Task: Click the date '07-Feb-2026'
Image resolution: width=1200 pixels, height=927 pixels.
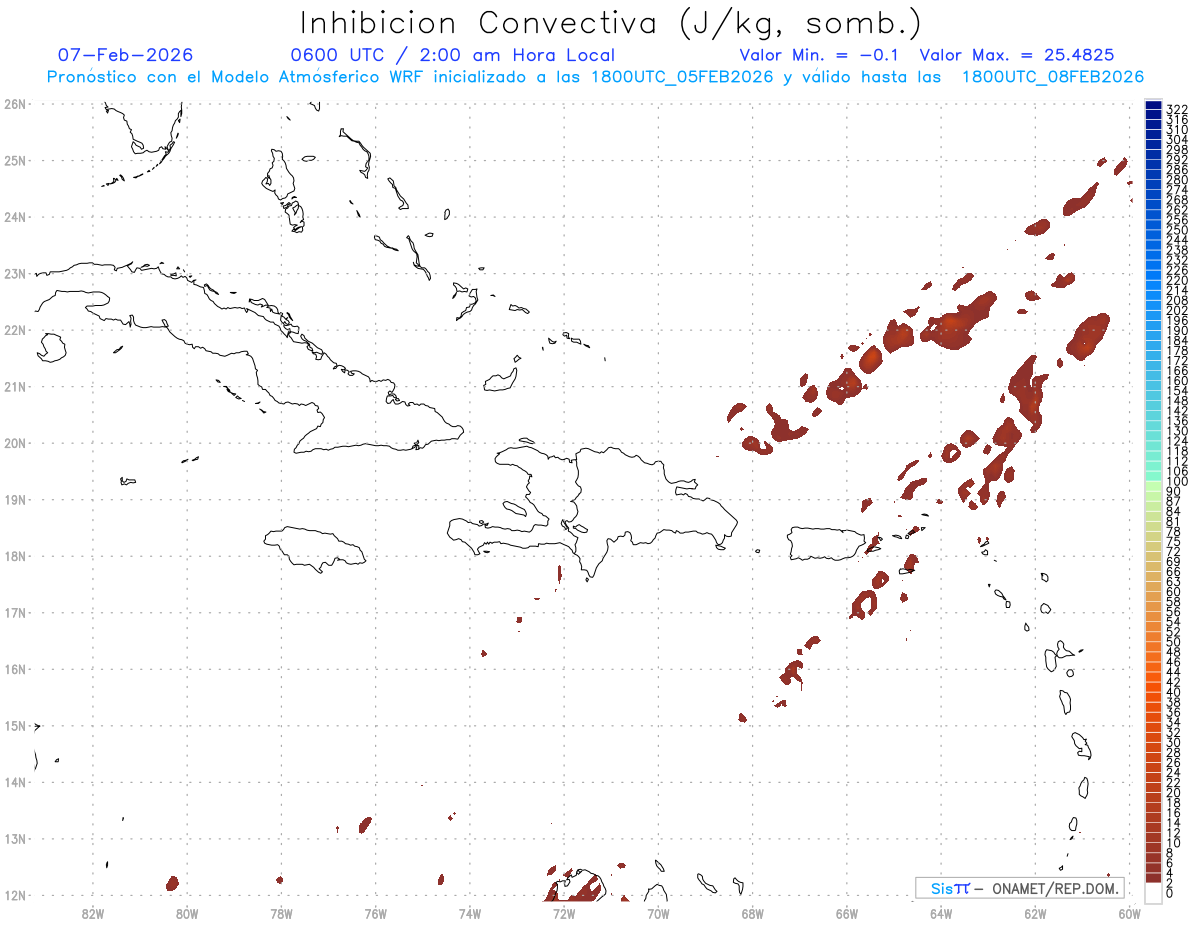Action: pos(126,55)
